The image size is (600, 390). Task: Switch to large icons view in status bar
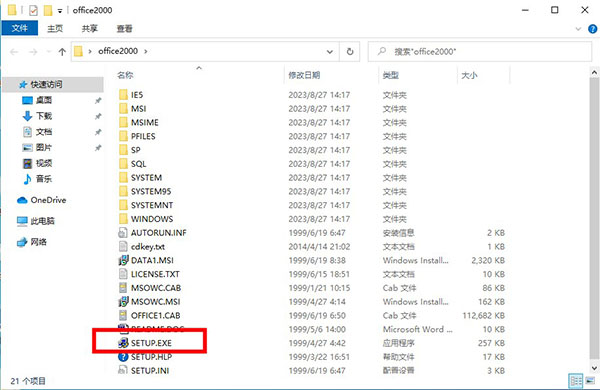coord(590,380)
